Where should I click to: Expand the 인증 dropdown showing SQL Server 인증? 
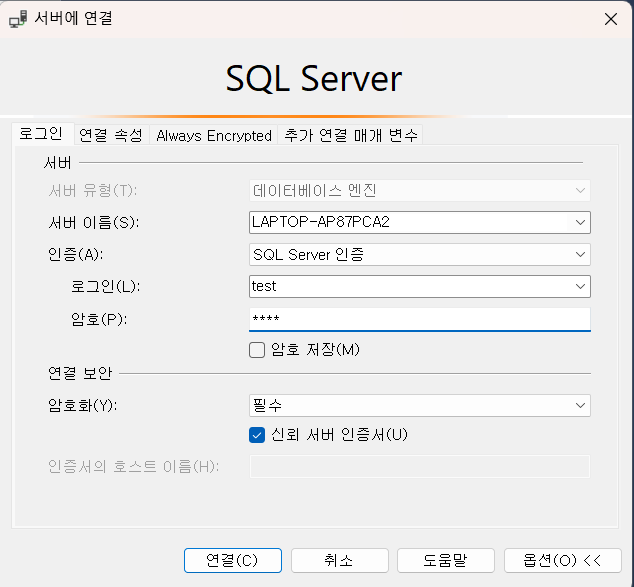pos(420,255)
